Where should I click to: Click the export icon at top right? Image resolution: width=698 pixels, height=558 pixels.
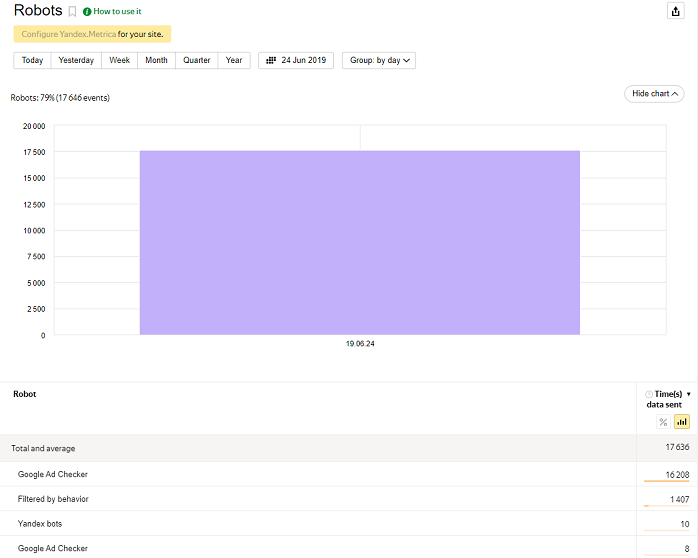[x=675, y=10]
